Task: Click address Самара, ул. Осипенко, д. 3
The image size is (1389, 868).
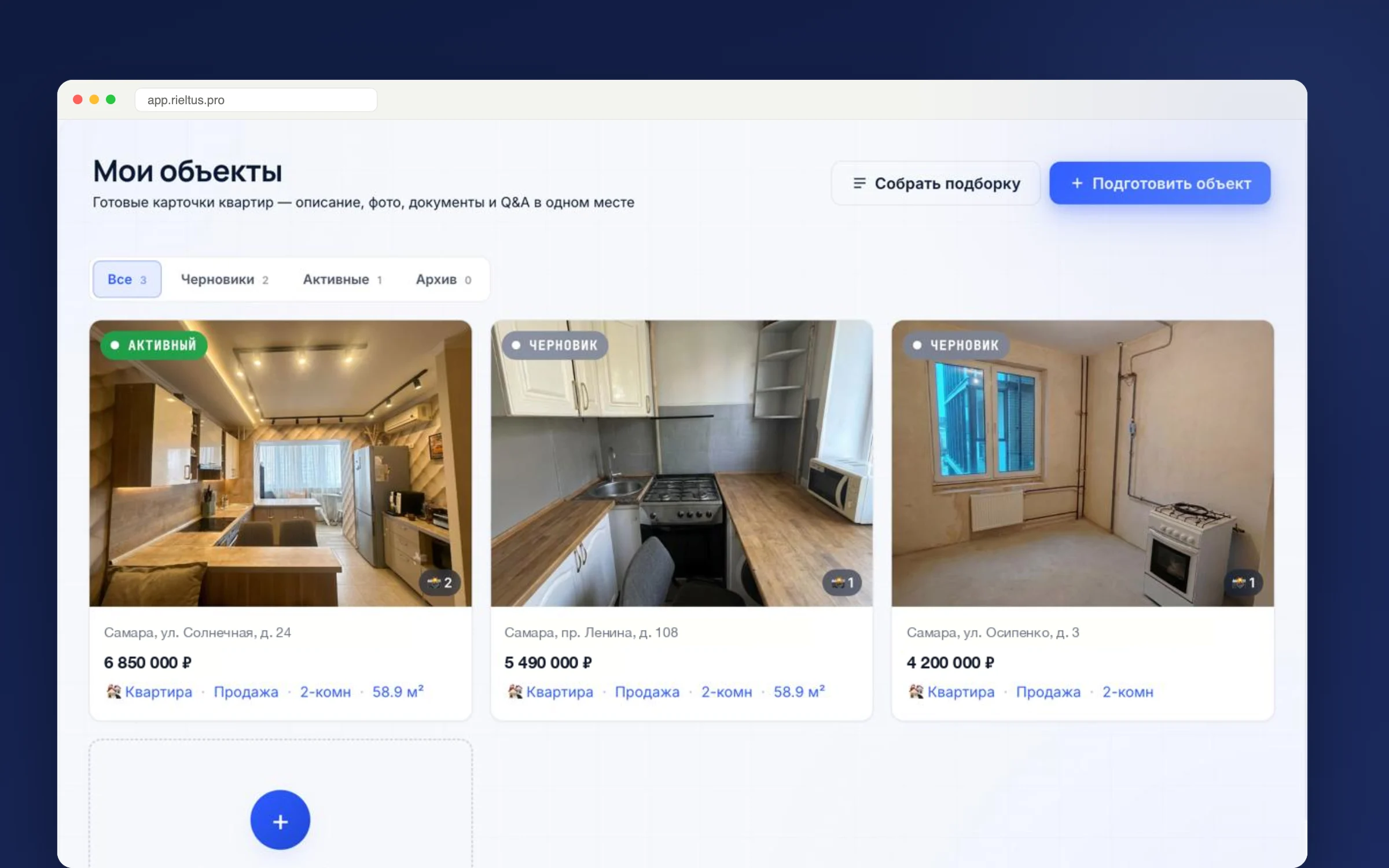Action: click(993, 632)
